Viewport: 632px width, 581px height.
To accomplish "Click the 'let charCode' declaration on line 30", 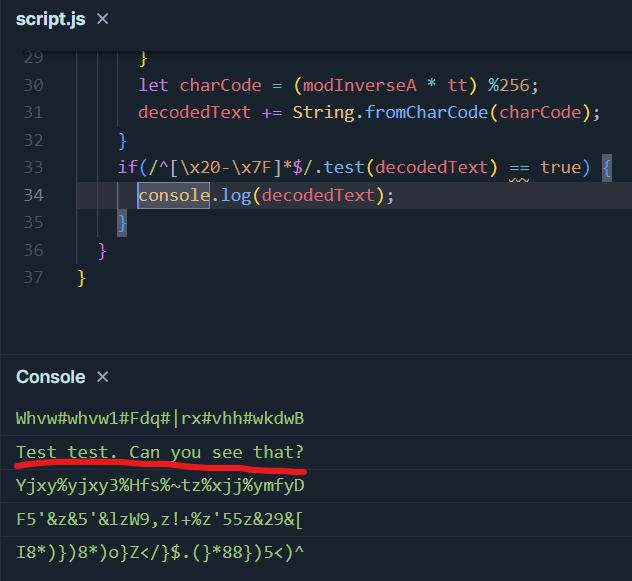I will click(x=200, y=85).
